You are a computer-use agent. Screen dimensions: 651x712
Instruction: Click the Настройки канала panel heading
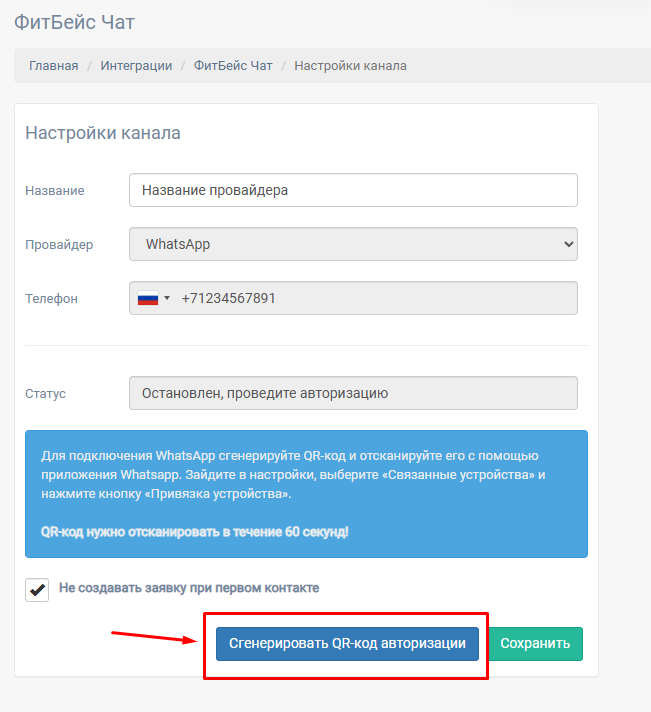[103, 133]
